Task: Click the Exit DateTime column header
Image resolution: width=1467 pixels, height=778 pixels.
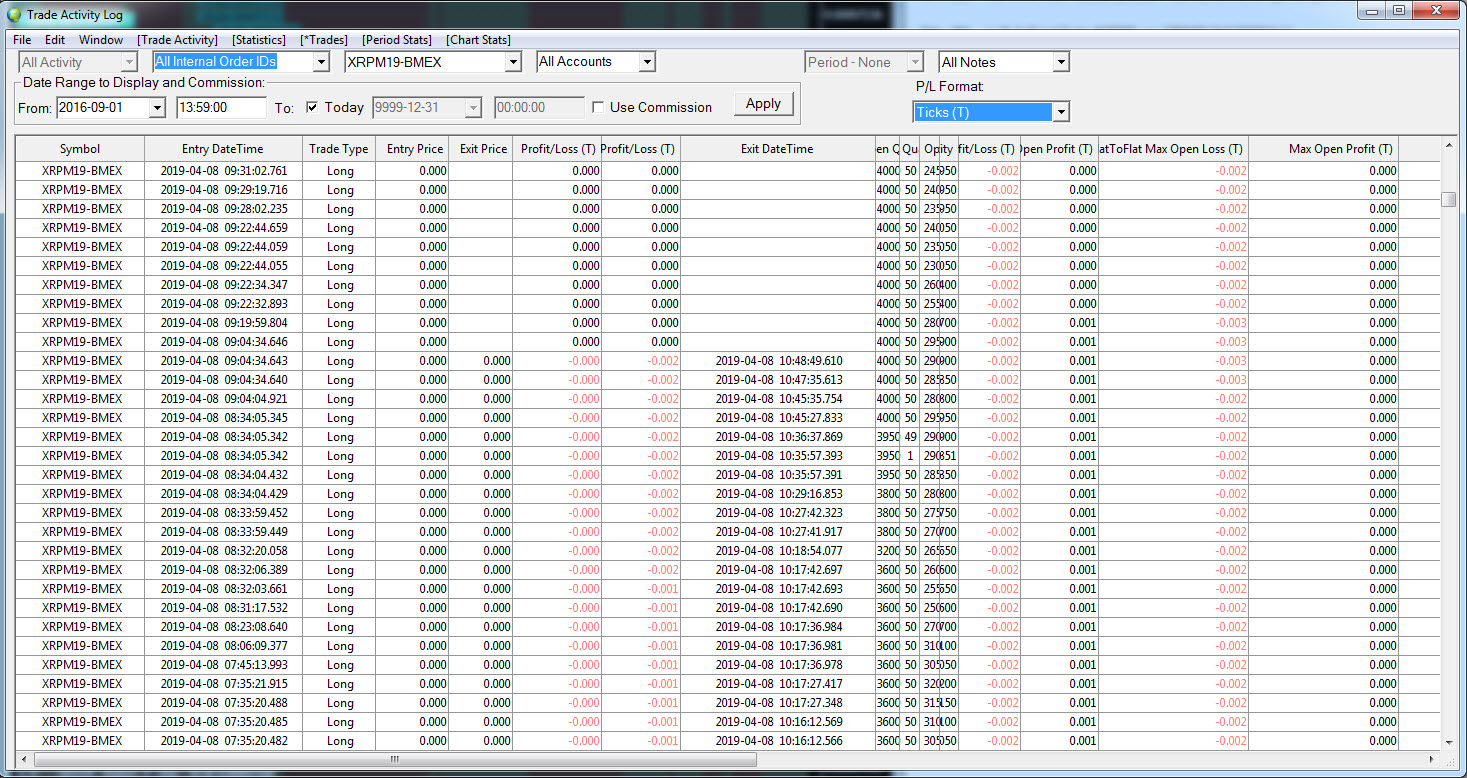Action: (776, 149)
